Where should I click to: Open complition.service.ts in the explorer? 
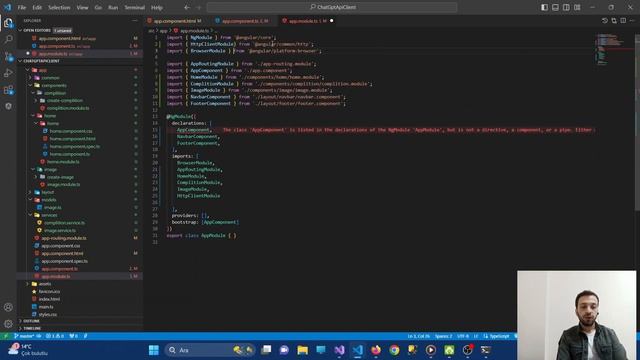64,223
